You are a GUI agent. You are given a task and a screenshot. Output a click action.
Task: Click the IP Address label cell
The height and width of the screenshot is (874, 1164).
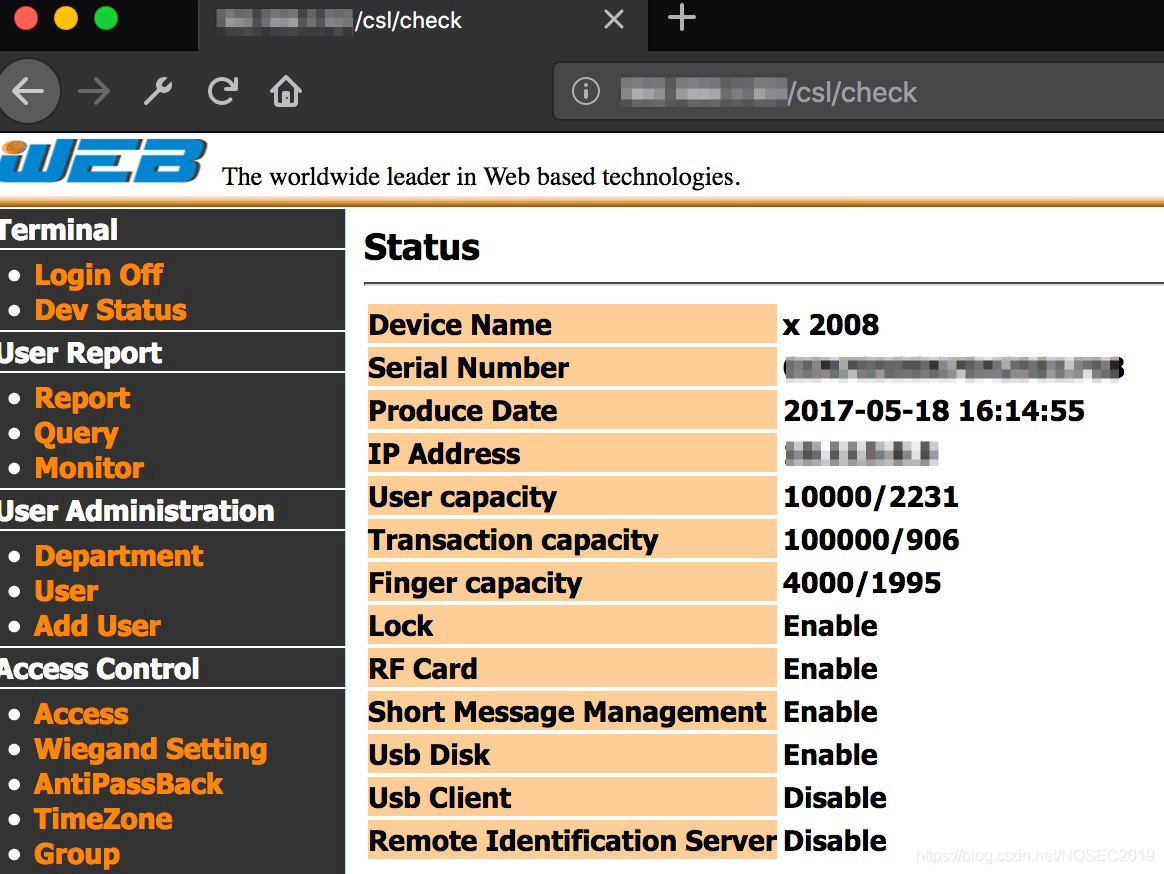click(x=572, y=454)
